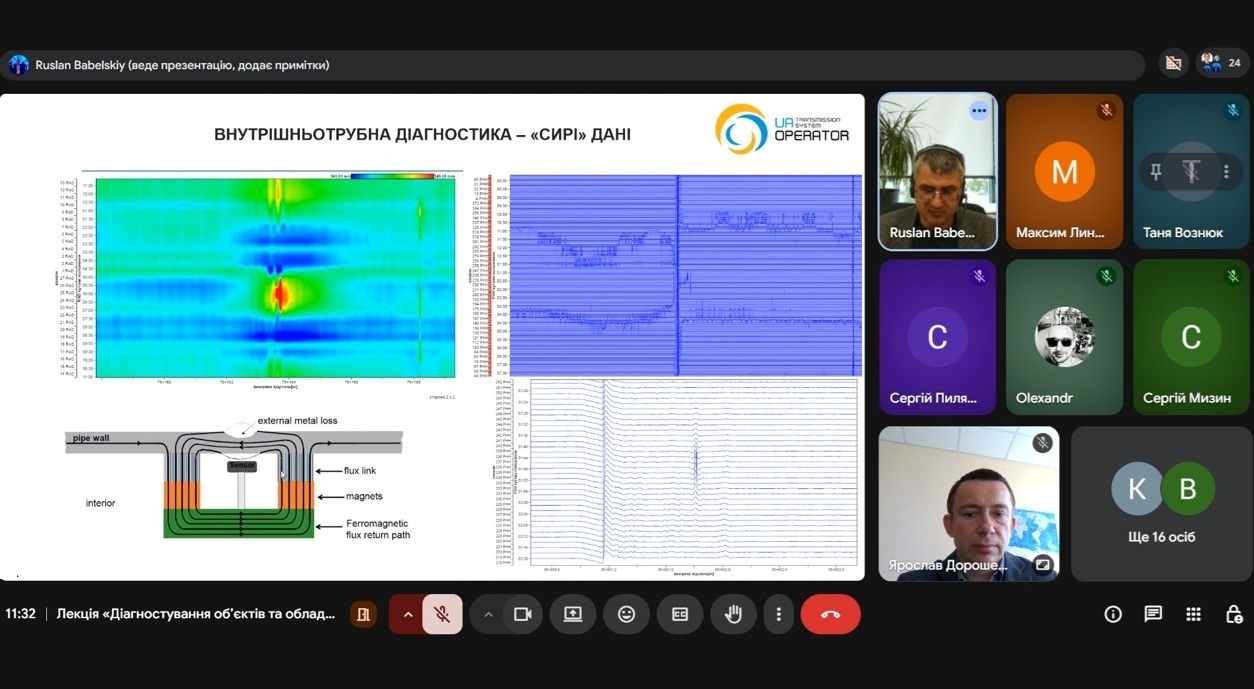The height and width of the screenshot is (689, 1254).
Task: Click the crossed-out layout icon at top
Action: tap(1174, 63)
